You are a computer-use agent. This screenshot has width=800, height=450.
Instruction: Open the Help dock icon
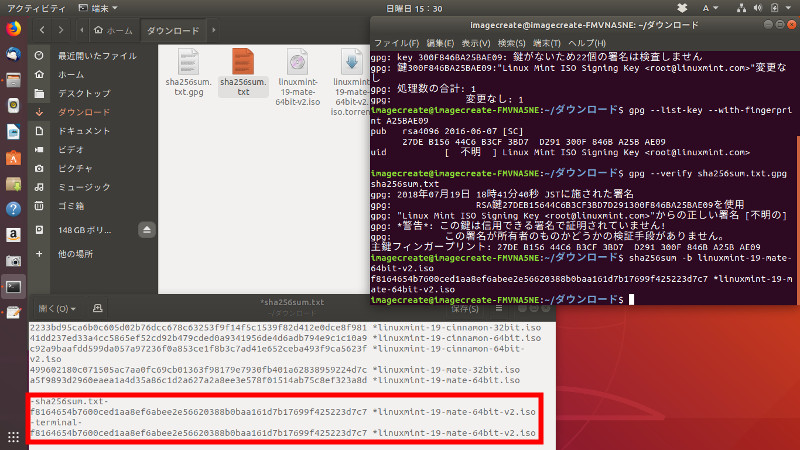click(x=13, y=209)
